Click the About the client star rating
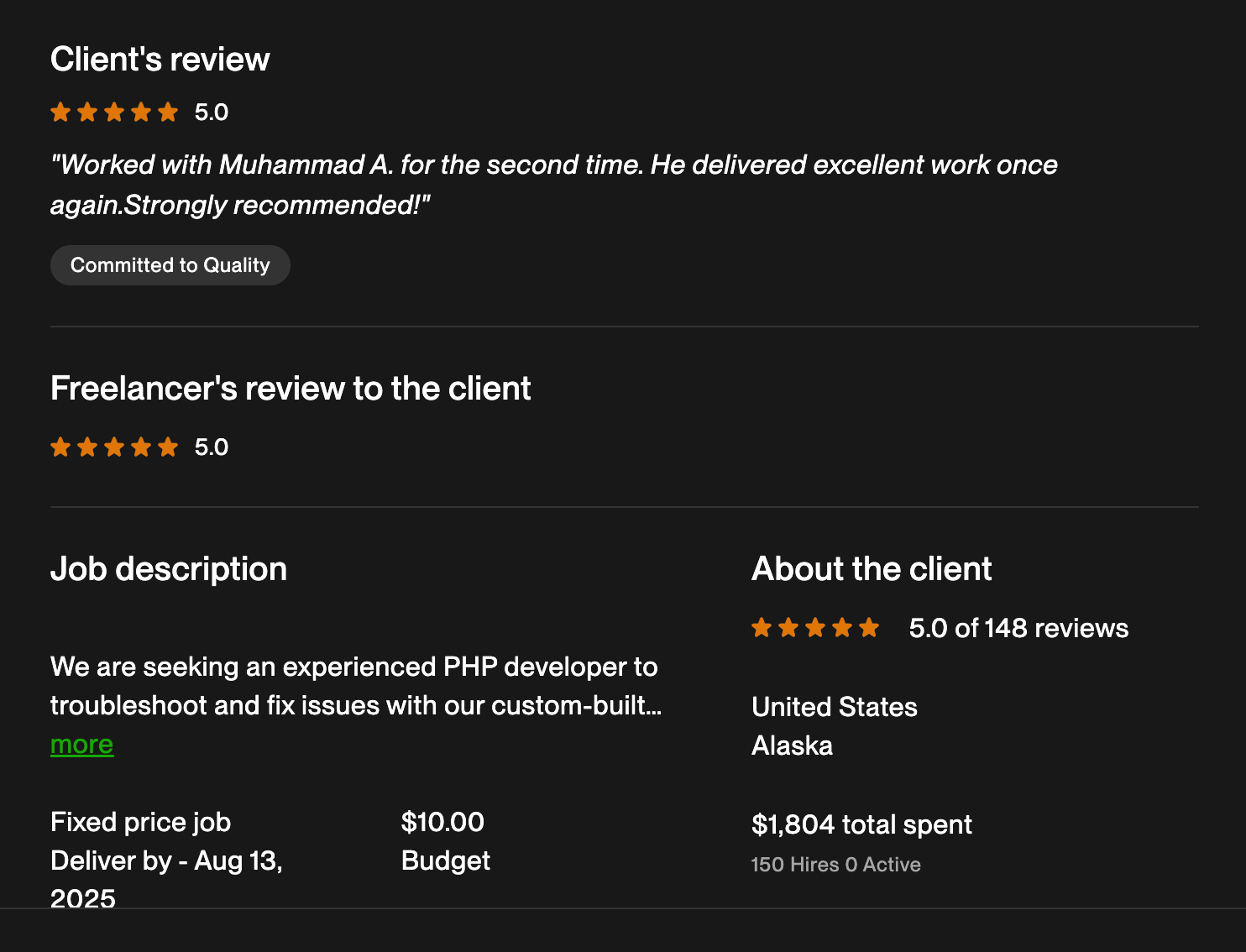 pos(815,628)
